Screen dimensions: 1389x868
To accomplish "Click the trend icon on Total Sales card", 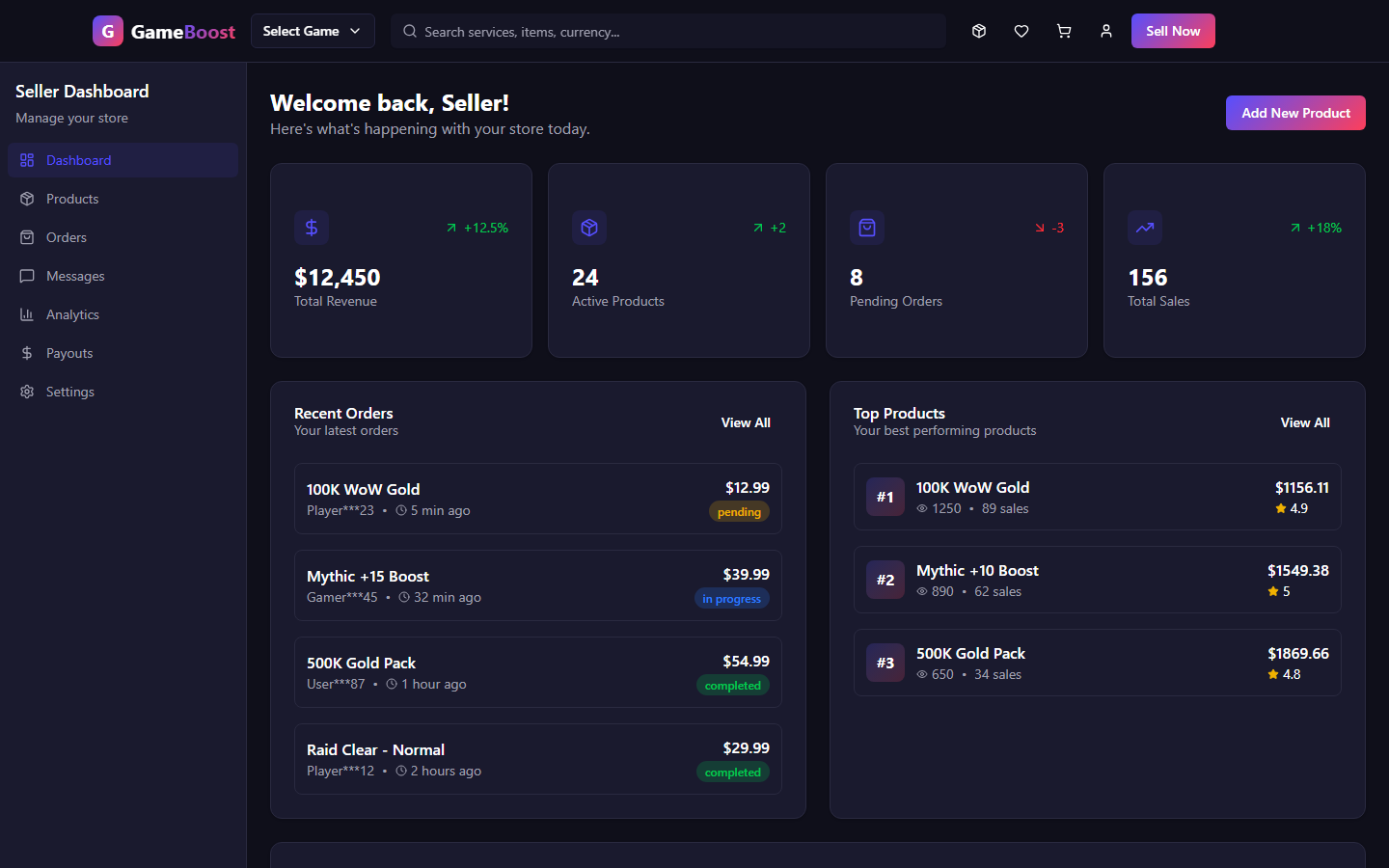I will (1145, 228).
